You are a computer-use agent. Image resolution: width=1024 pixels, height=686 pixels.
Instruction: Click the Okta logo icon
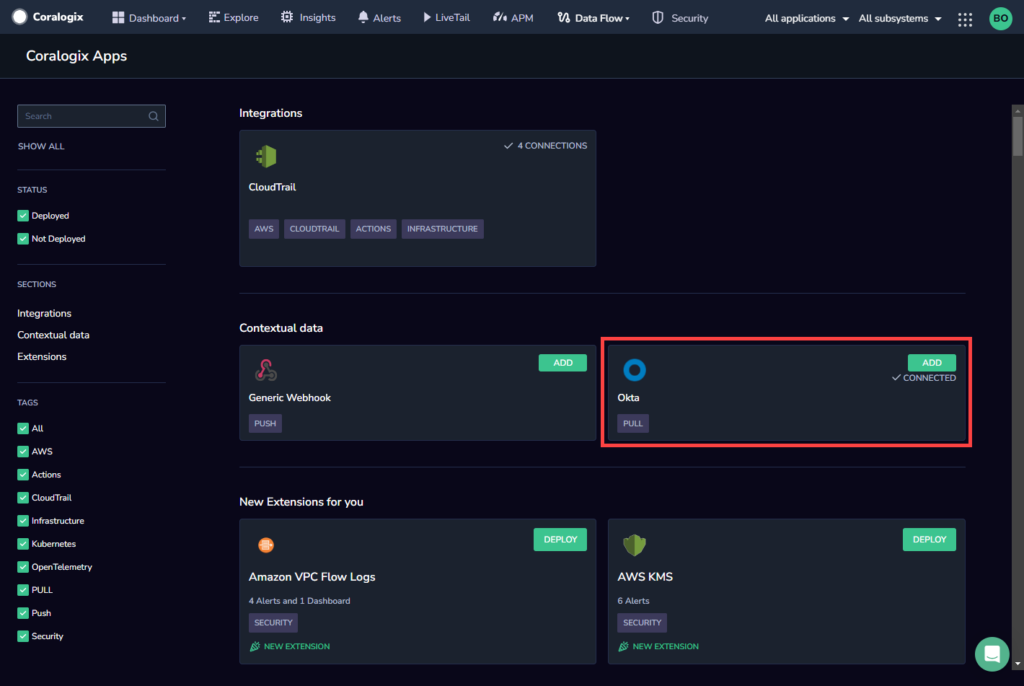(x=634, y=370)
